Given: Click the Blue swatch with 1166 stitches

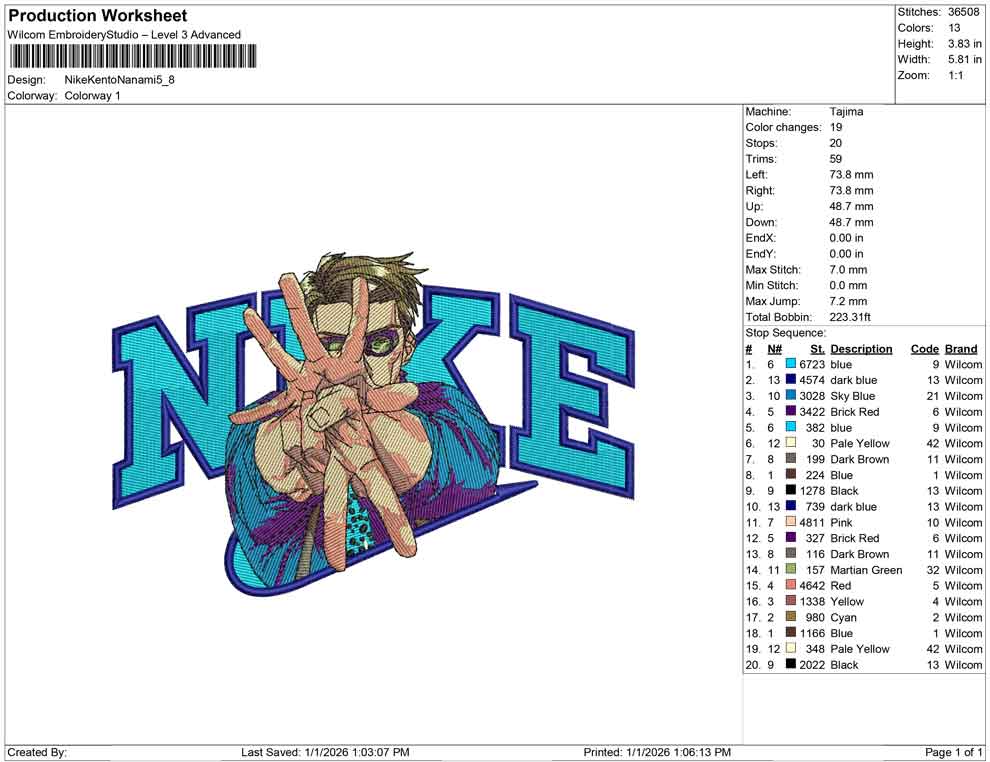Looking at the screenshot, I should (x=790, y=633).
